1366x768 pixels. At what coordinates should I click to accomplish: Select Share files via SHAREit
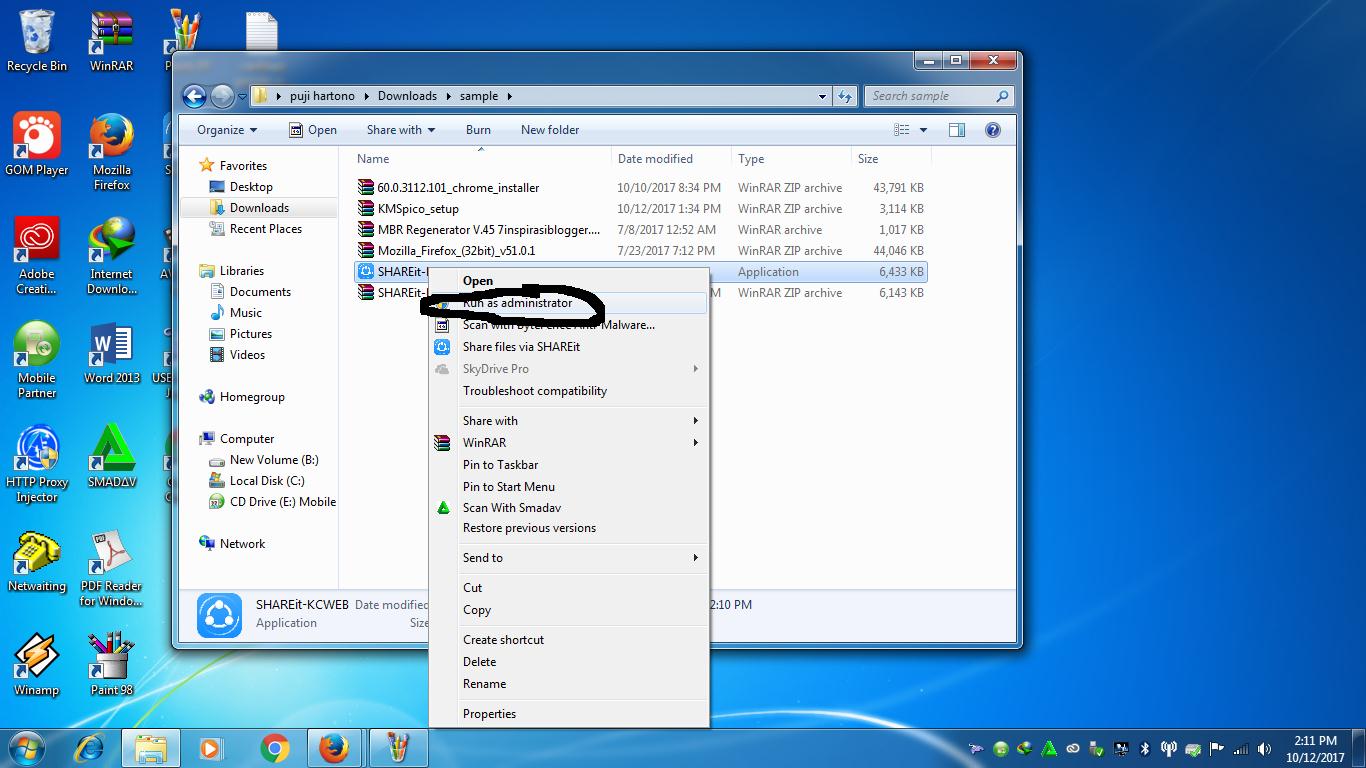(x=568, y=347)
